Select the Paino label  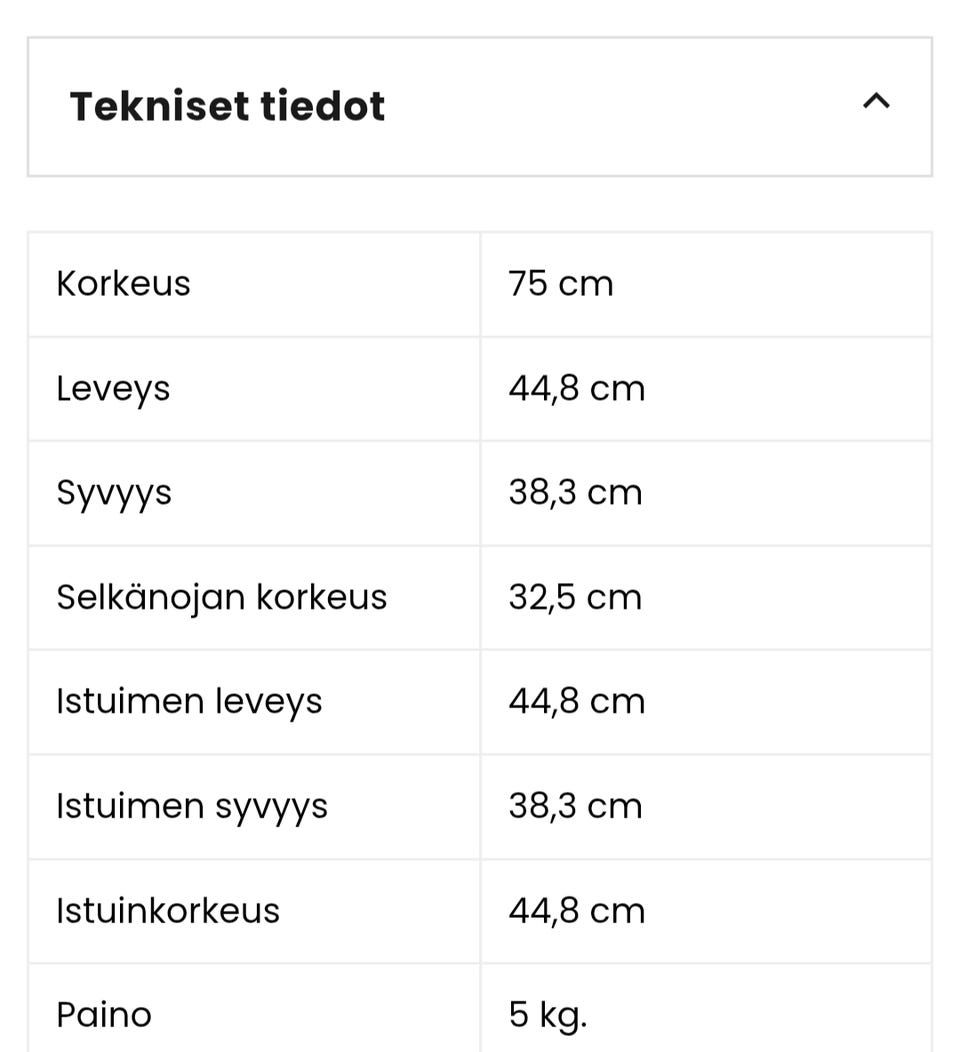(x=104, y=1015)
